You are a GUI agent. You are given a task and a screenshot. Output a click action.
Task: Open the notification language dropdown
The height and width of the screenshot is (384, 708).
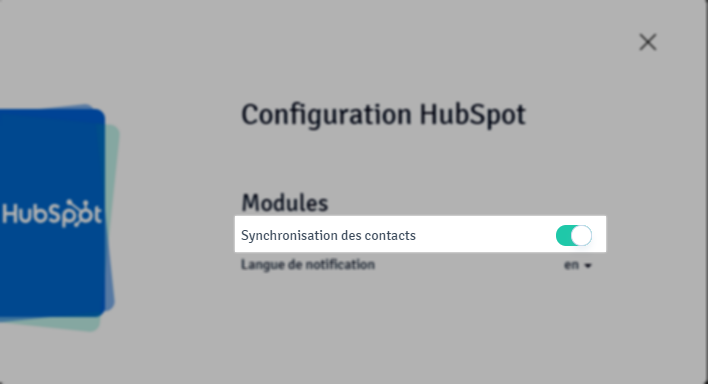coord(578,265)
